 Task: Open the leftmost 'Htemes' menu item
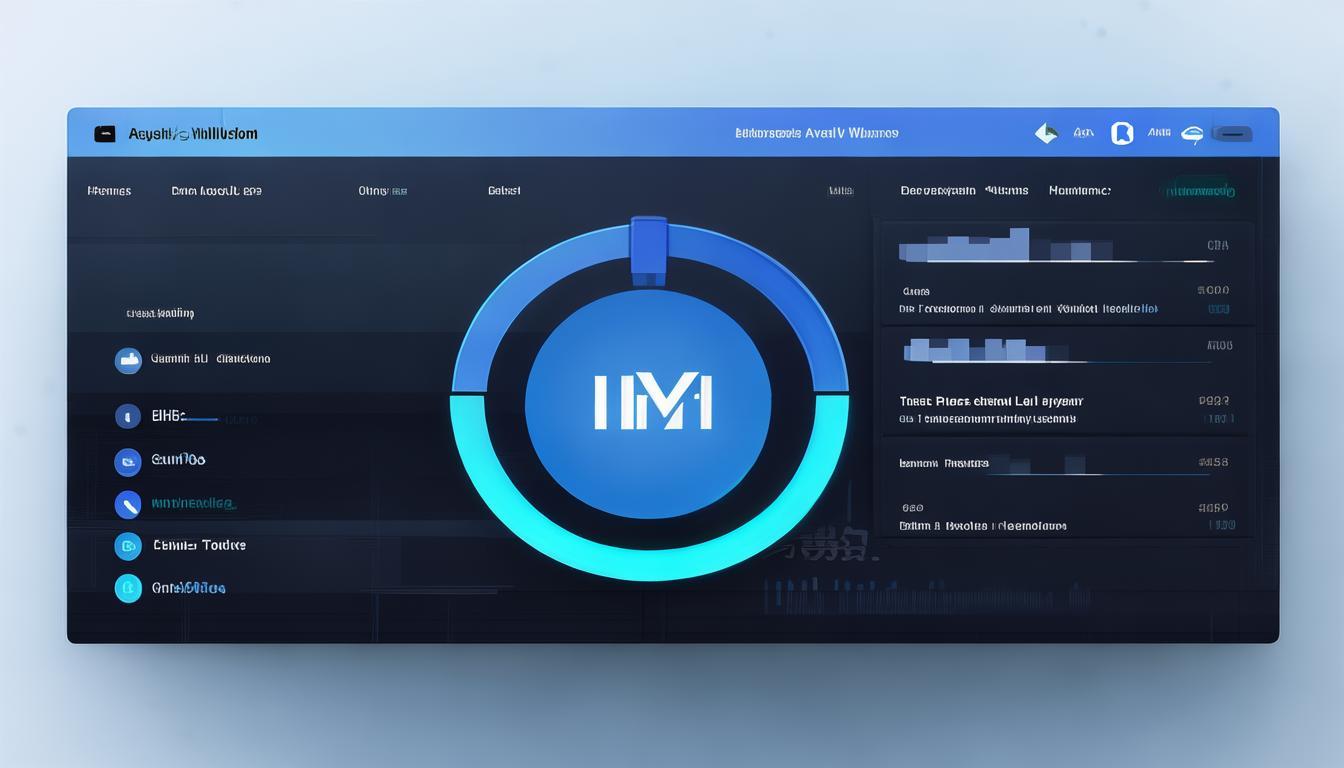pyautogui.click(x=109, y=190)
